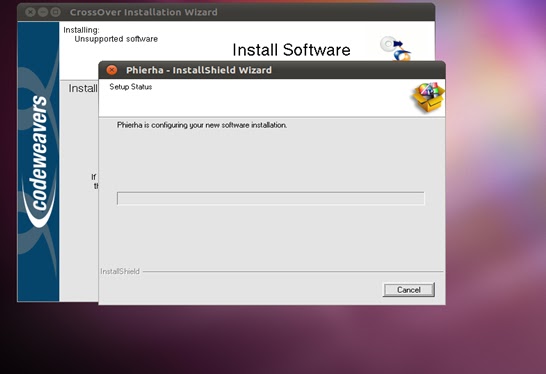Click the InstallShield box icon
Image resolution: width=546 pixels, height=374 pixels.
[429, 97]
